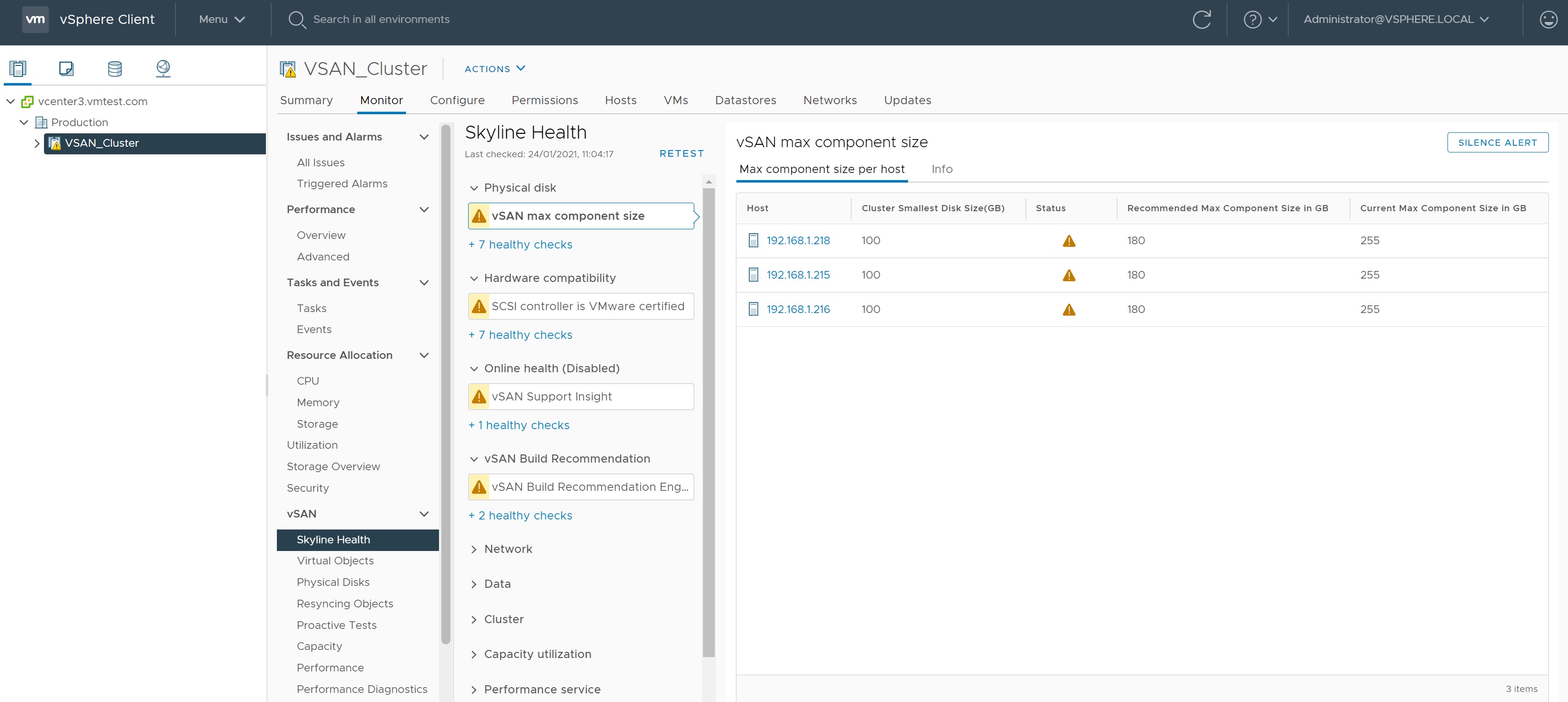Screen dimensions: 1568x702
Task: Collapse the Issues and Alarms section
Action: [424, 137]
